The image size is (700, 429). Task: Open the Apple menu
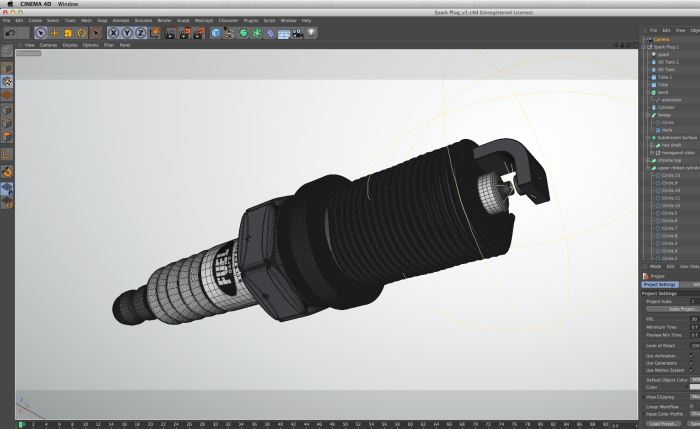point(10,4)
